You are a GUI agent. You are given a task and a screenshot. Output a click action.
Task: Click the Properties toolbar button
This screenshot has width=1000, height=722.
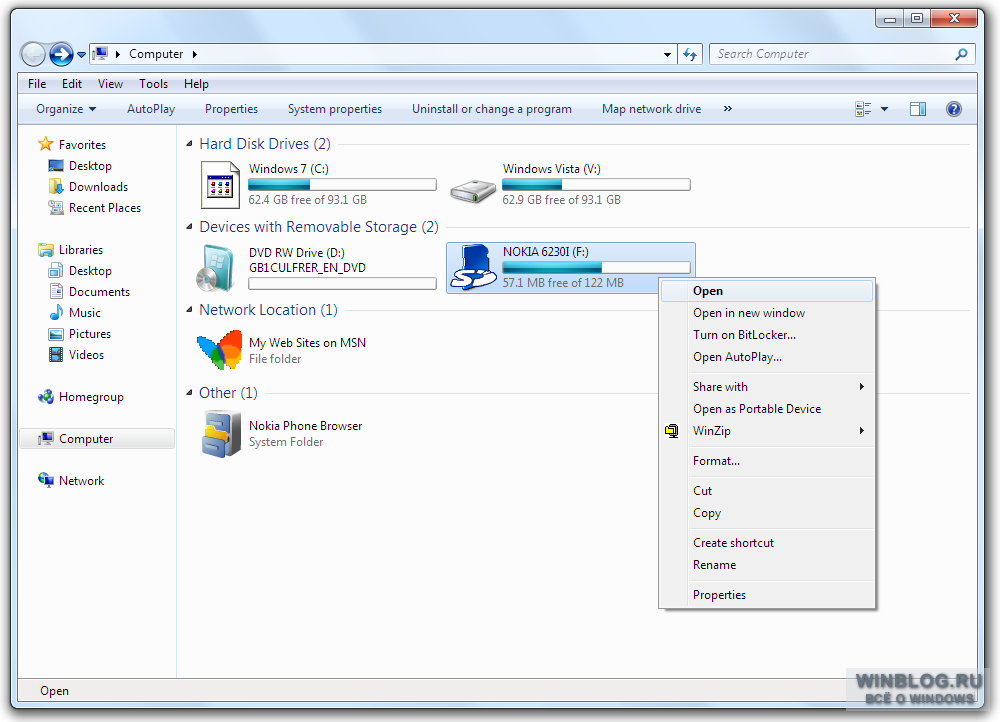click(232, 109)
